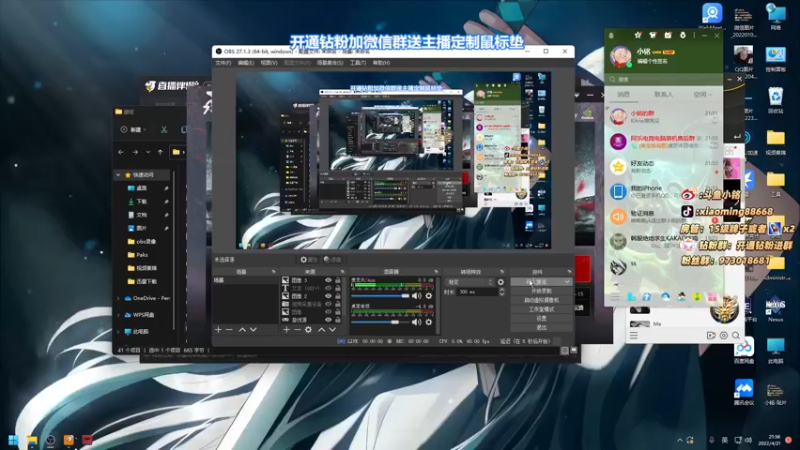This screenshot has width=800, height=450.
Task: Open OBS settings with the 设置 button
Action: point(541,318)
